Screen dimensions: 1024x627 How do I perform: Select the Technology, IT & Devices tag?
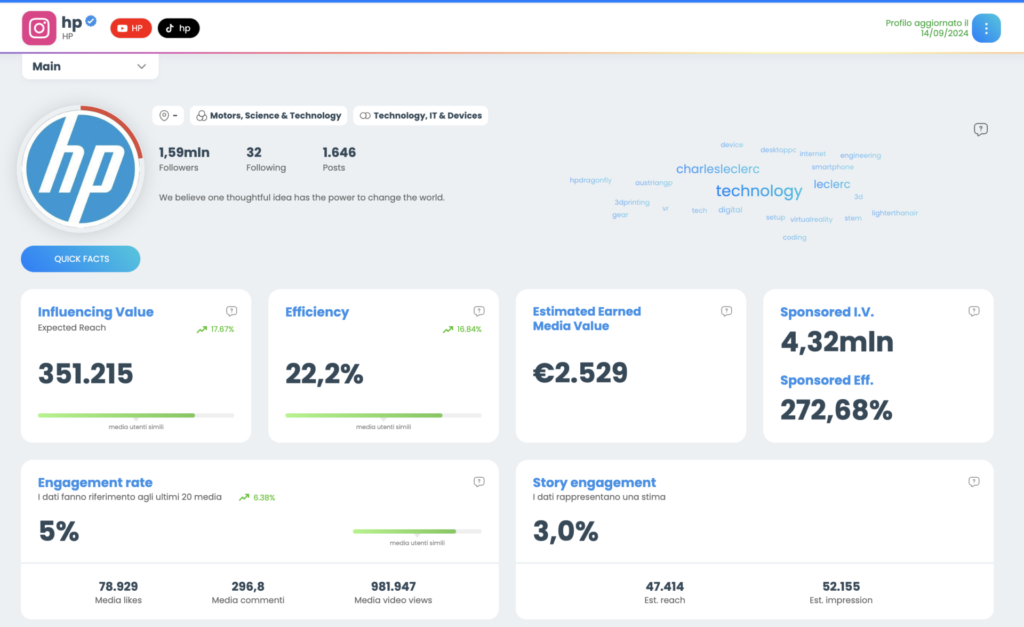click(421, 116)
